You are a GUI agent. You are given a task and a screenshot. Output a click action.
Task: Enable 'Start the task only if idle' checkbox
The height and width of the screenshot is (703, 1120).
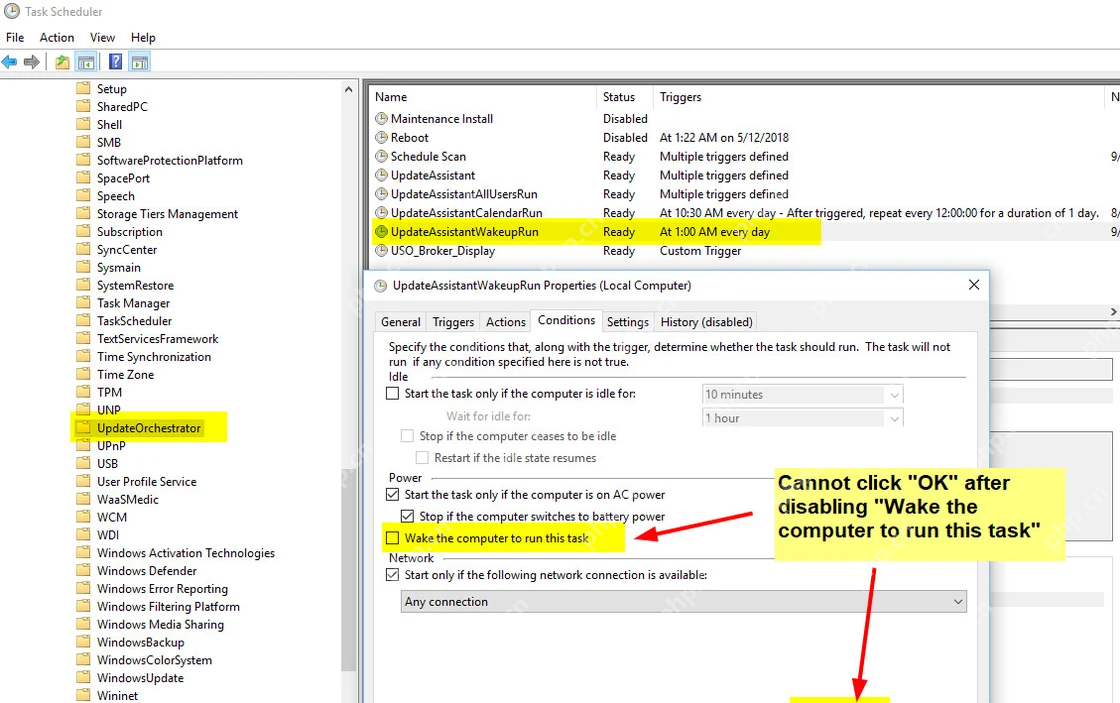(x=392, y=394)
